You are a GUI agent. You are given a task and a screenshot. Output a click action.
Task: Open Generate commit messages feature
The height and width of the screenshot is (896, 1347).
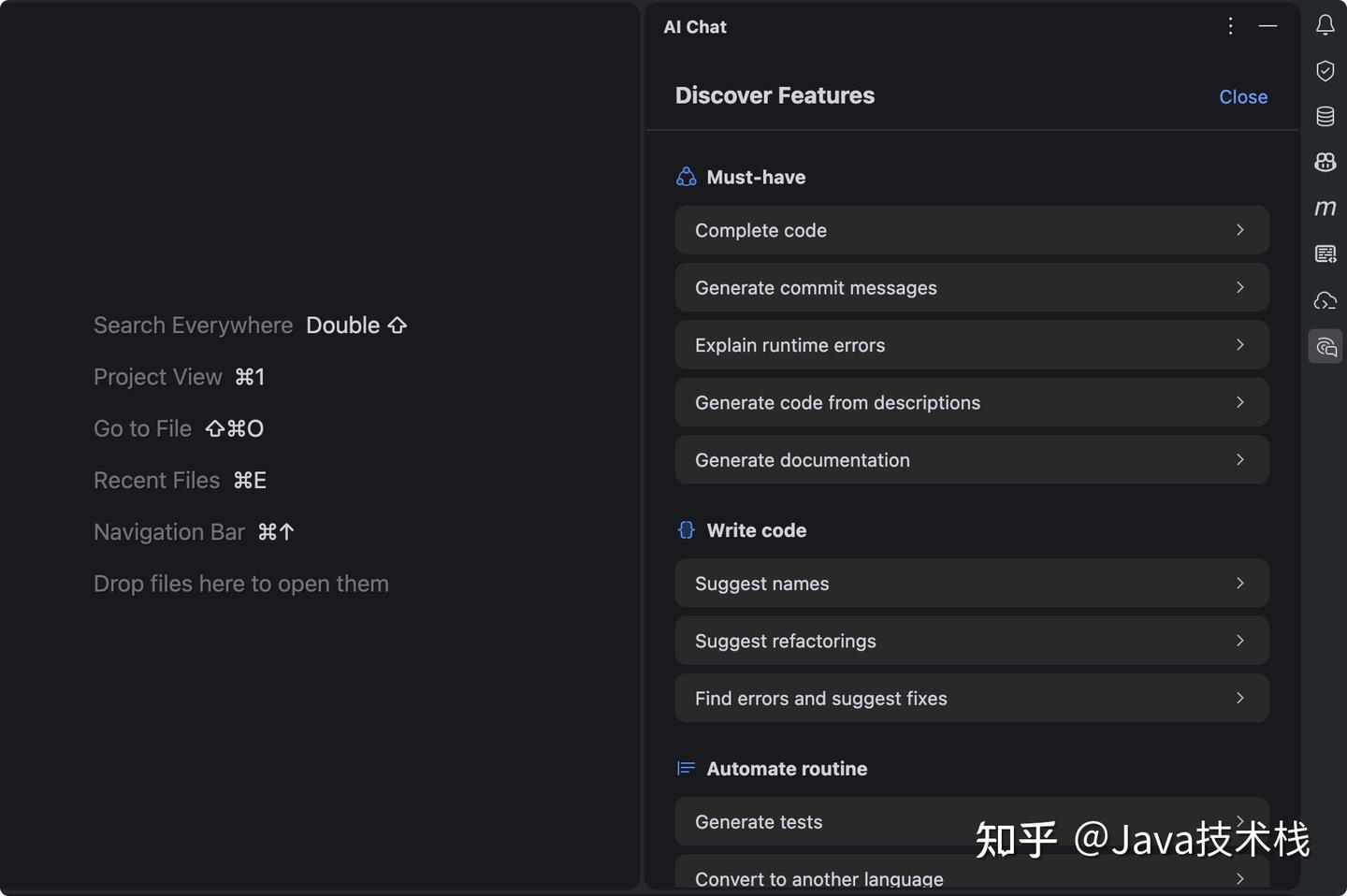click(x=971, y=288)
